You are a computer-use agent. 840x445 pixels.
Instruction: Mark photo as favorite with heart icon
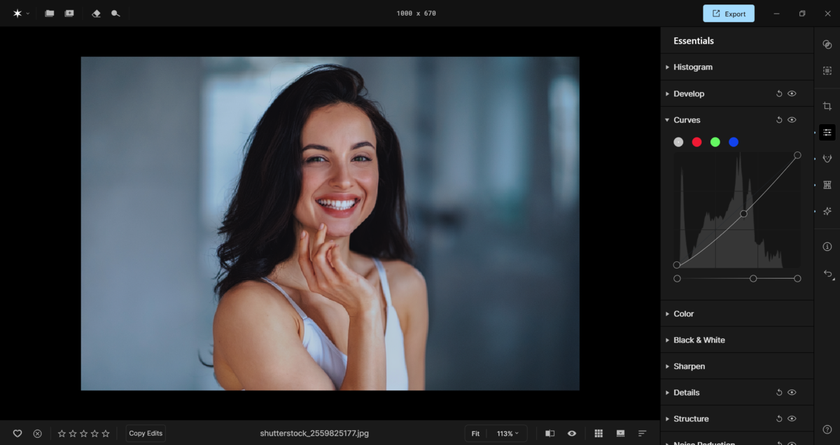tap(17, 433)
